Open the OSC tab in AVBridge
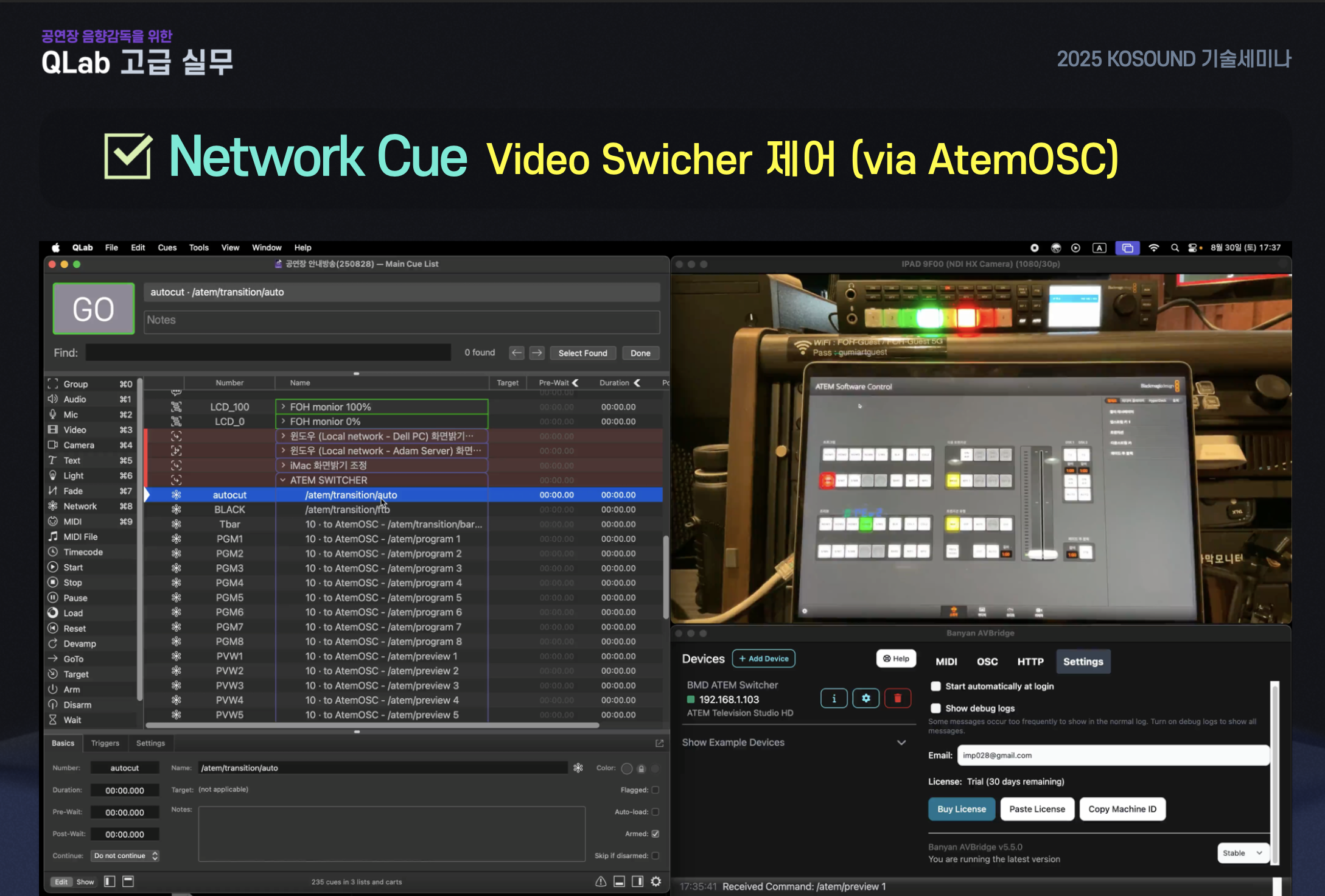Viewport: 1325px width, 896px height. click(987, 662)
